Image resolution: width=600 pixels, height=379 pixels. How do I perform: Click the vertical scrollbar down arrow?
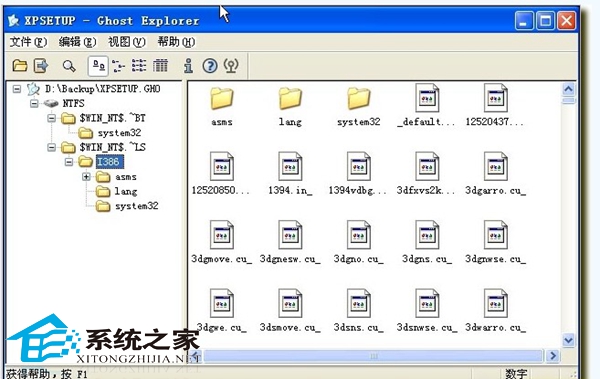point(569,340)
